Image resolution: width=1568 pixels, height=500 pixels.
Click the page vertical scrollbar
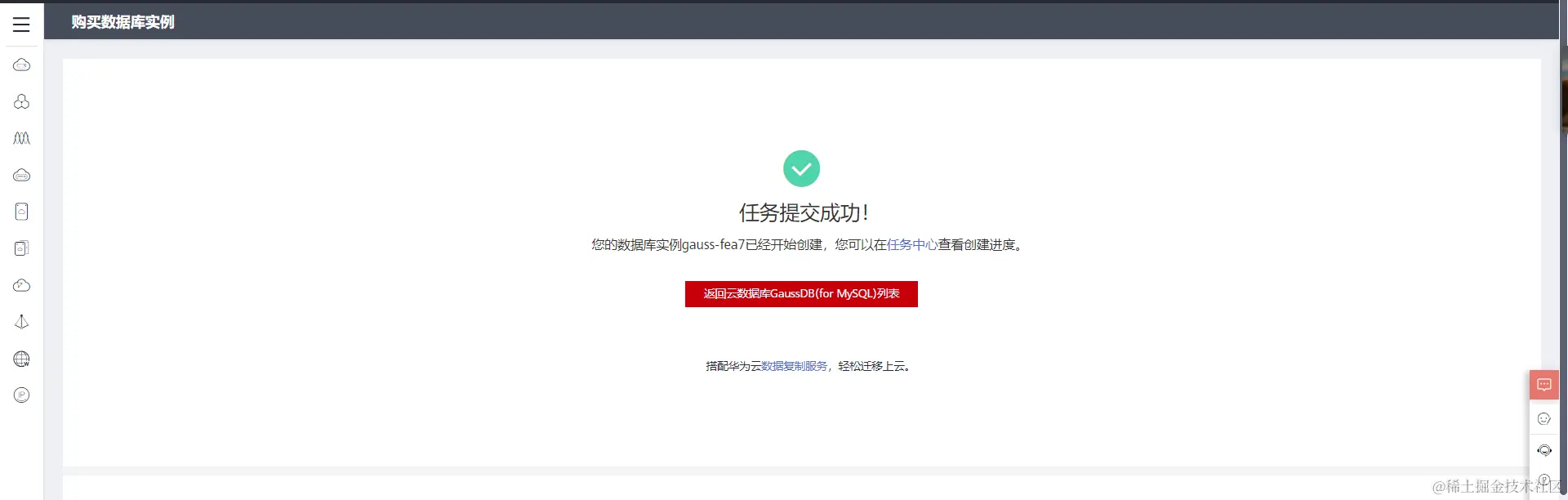1563,250
